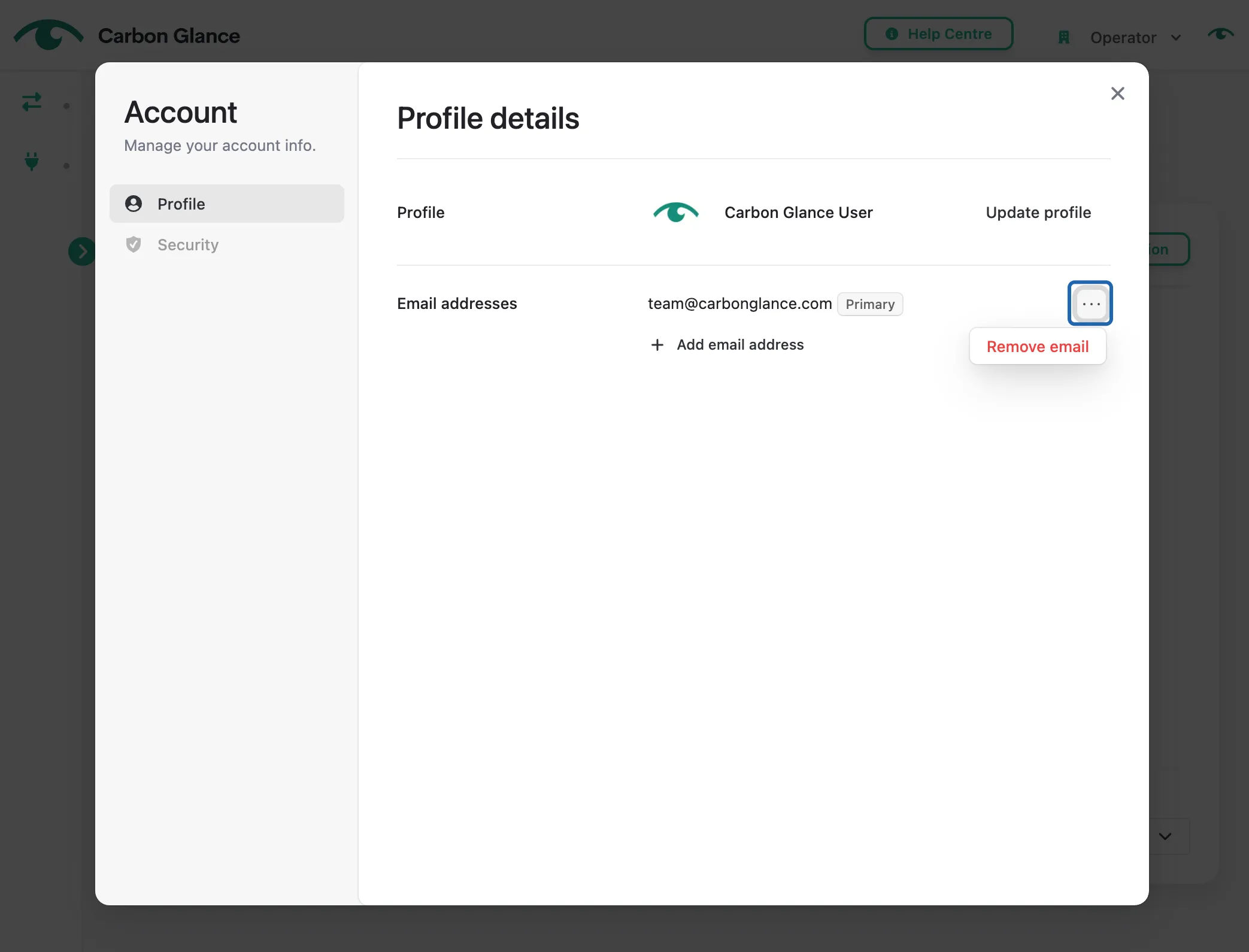Choose Remove email from the popup
Viewport: 1249px width, 952px height.
[x=1038, y=347]
